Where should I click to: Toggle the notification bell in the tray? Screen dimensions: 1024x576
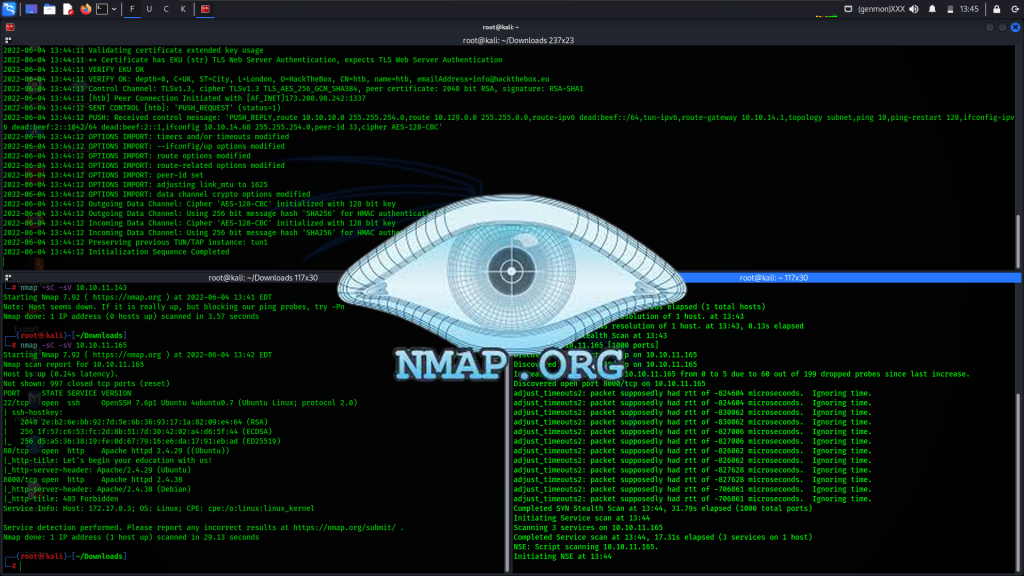coord(932,8)
